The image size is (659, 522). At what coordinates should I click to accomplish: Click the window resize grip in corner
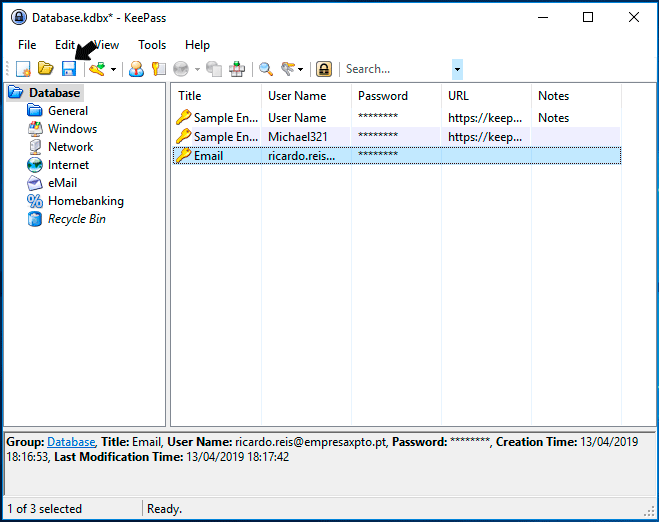coord(649,511)
